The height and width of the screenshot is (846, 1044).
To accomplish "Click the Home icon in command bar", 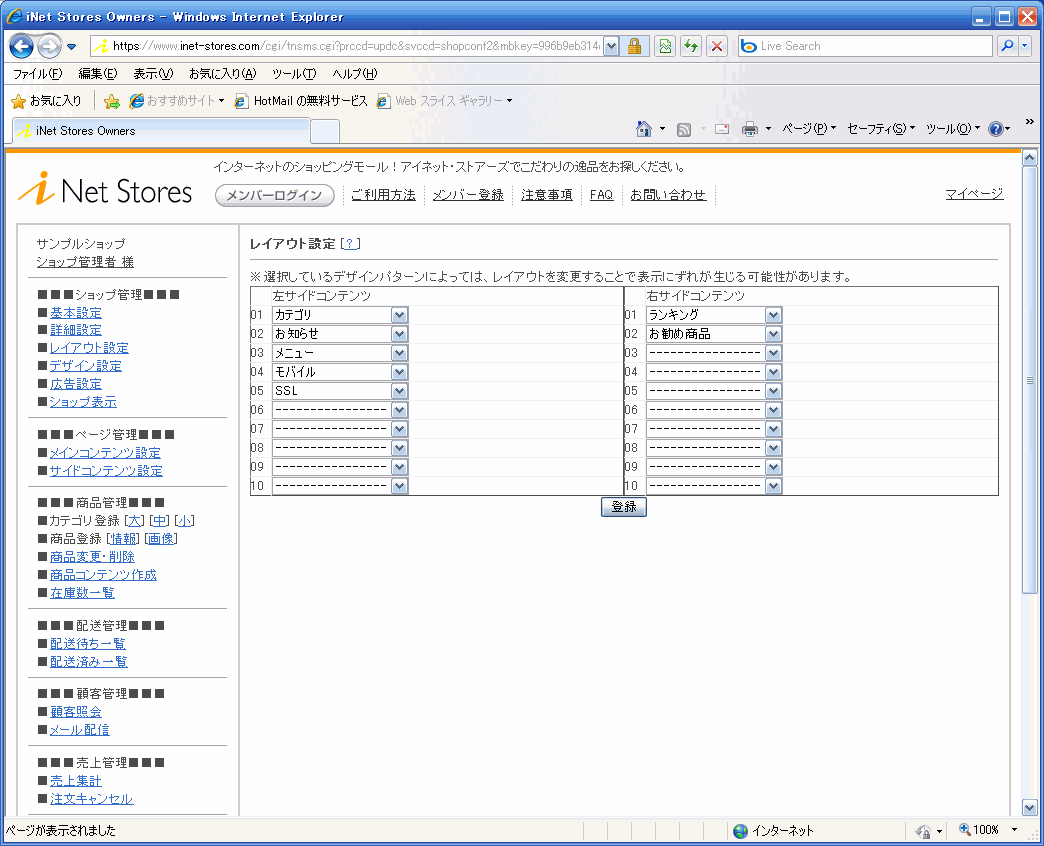I will point(644,129).
